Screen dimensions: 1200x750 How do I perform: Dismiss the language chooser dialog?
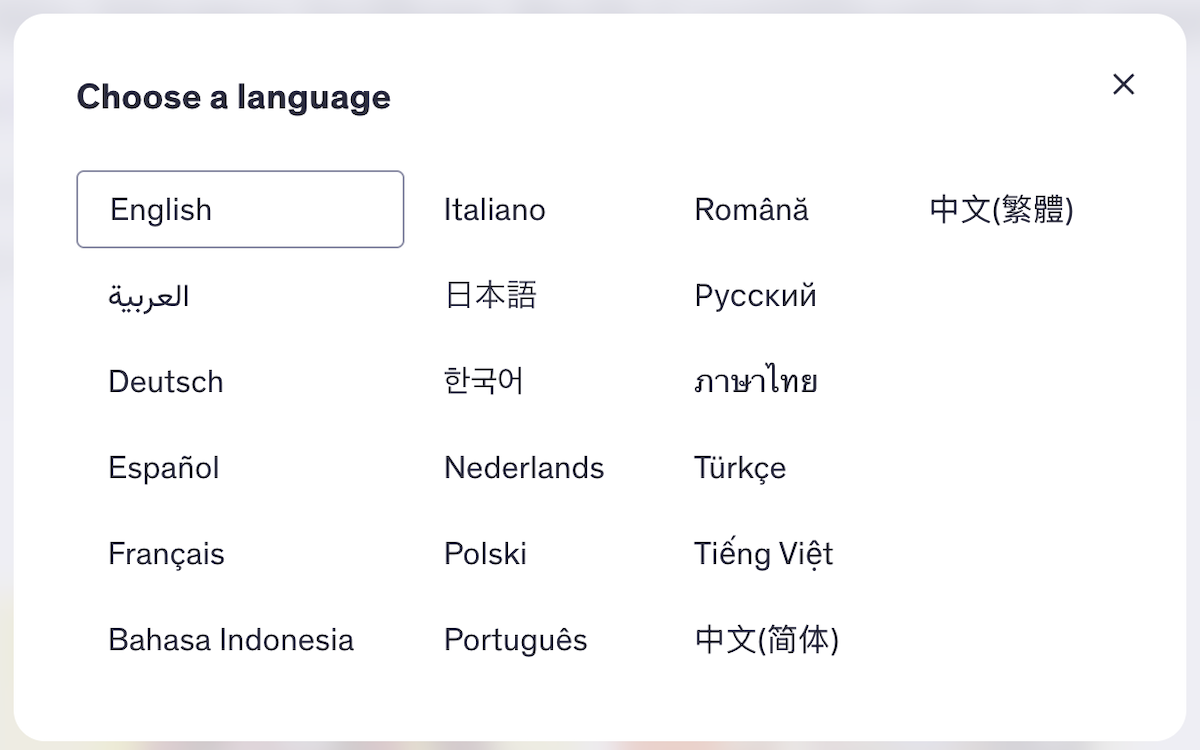pos(1123,84)
